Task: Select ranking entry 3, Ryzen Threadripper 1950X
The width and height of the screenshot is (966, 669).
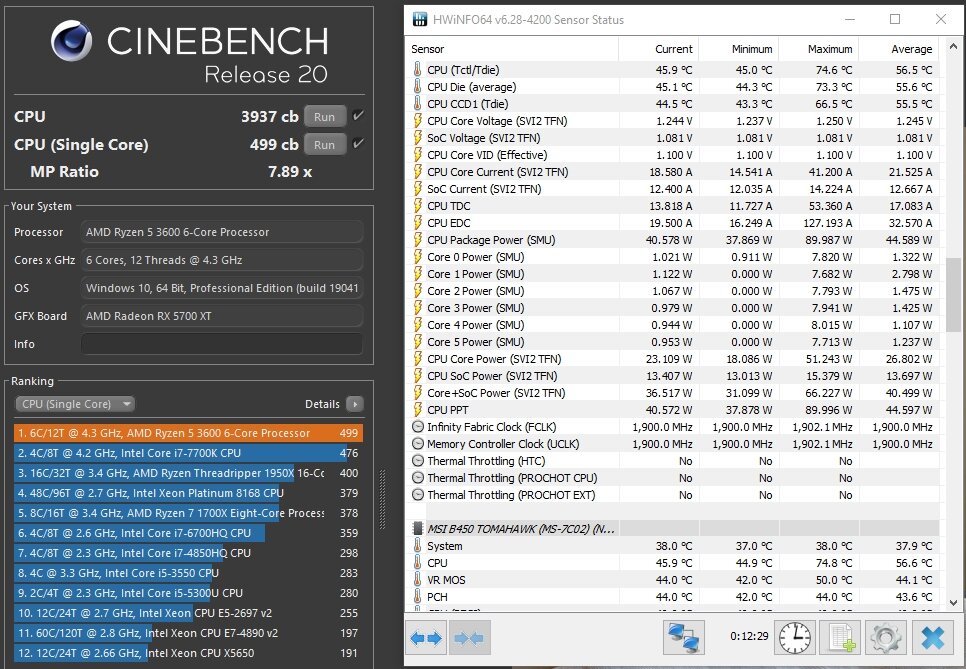Action: tap(189, 473)
